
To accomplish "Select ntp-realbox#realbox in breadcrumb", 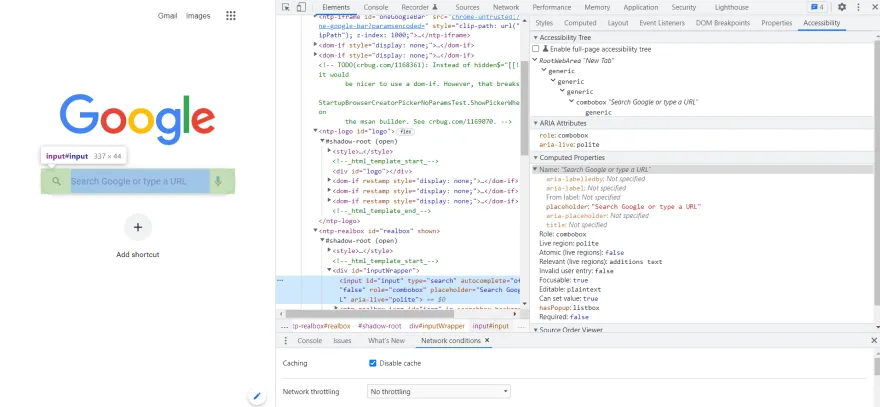I will 321,326.
